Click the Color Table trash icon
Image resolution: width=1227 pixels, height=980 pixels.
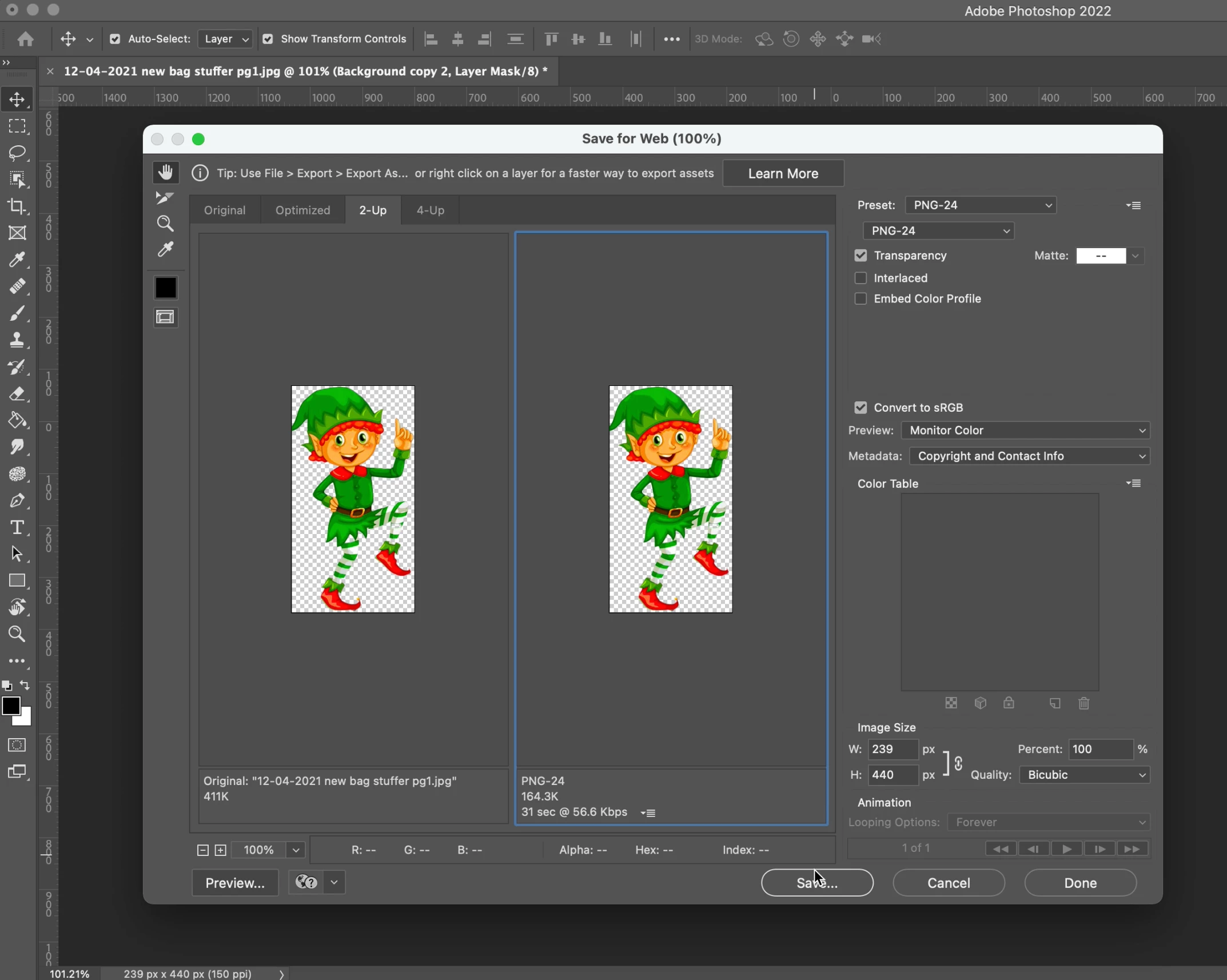[1083, 703]
